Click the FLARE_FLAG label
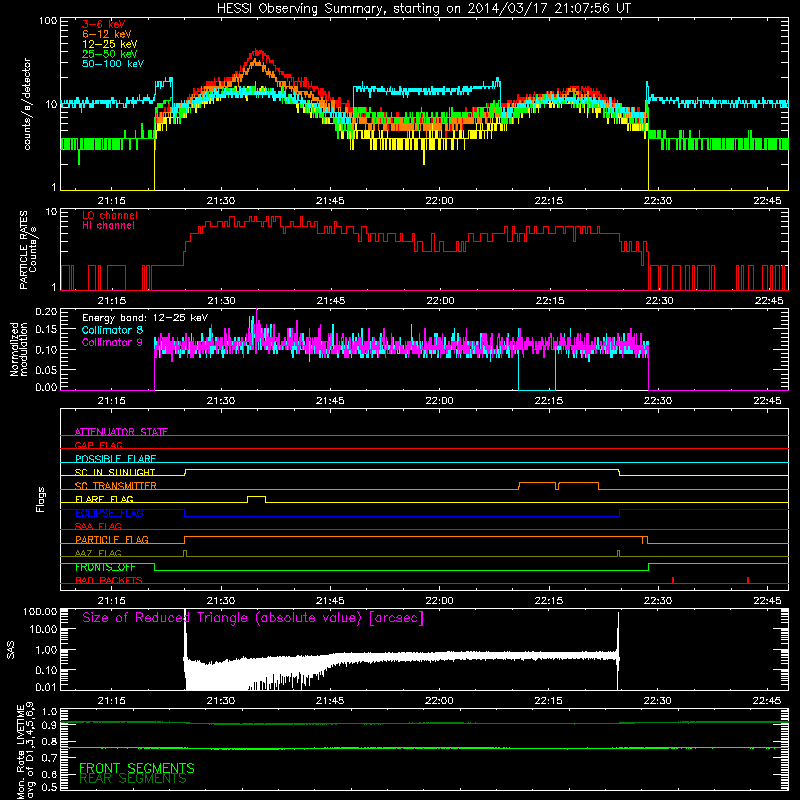 (x=104, y=499)
